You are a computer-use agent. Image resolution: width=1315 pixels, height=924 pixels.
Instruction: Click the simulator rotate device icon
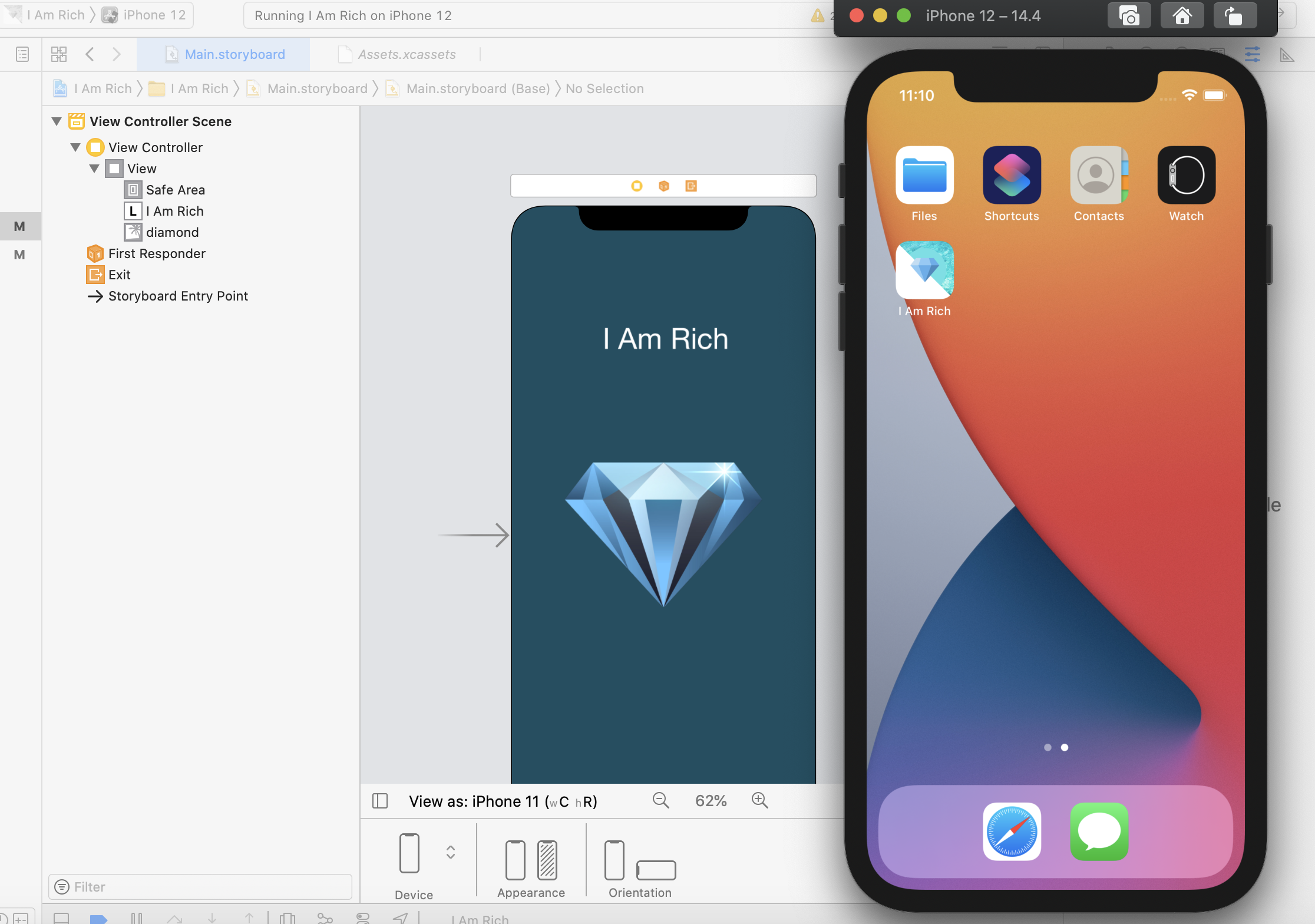point(1234,16)
